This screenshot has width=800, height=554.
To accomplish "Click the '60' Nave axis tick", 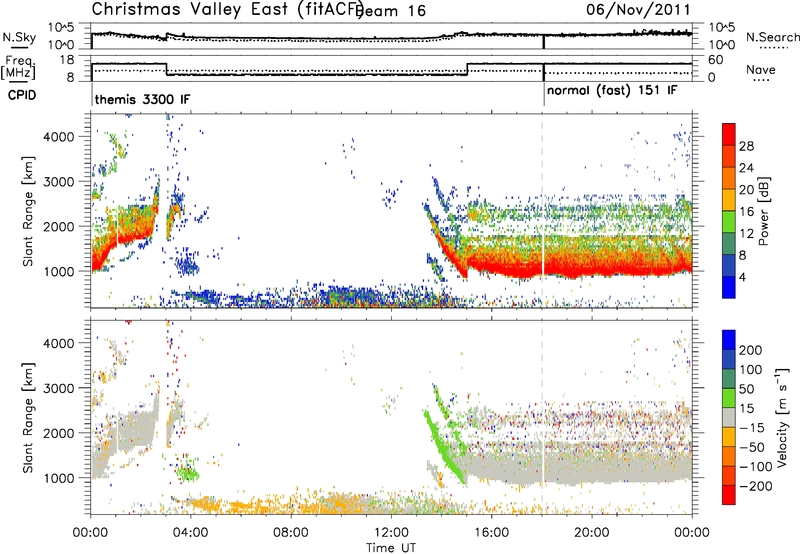I will click(x=715, y=60).
